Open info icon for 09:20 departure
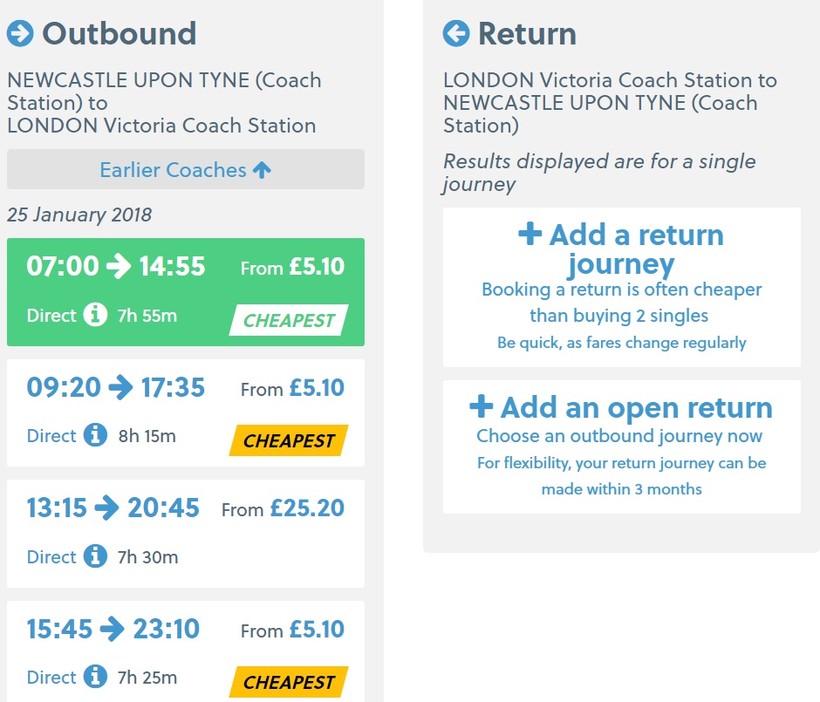 (95, 436)
